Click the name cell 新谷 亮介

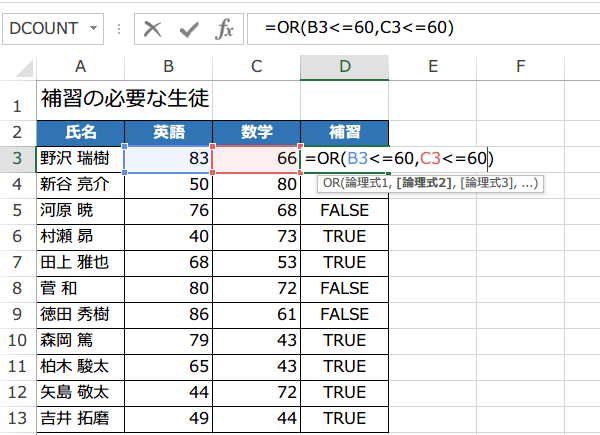(80, 184)
